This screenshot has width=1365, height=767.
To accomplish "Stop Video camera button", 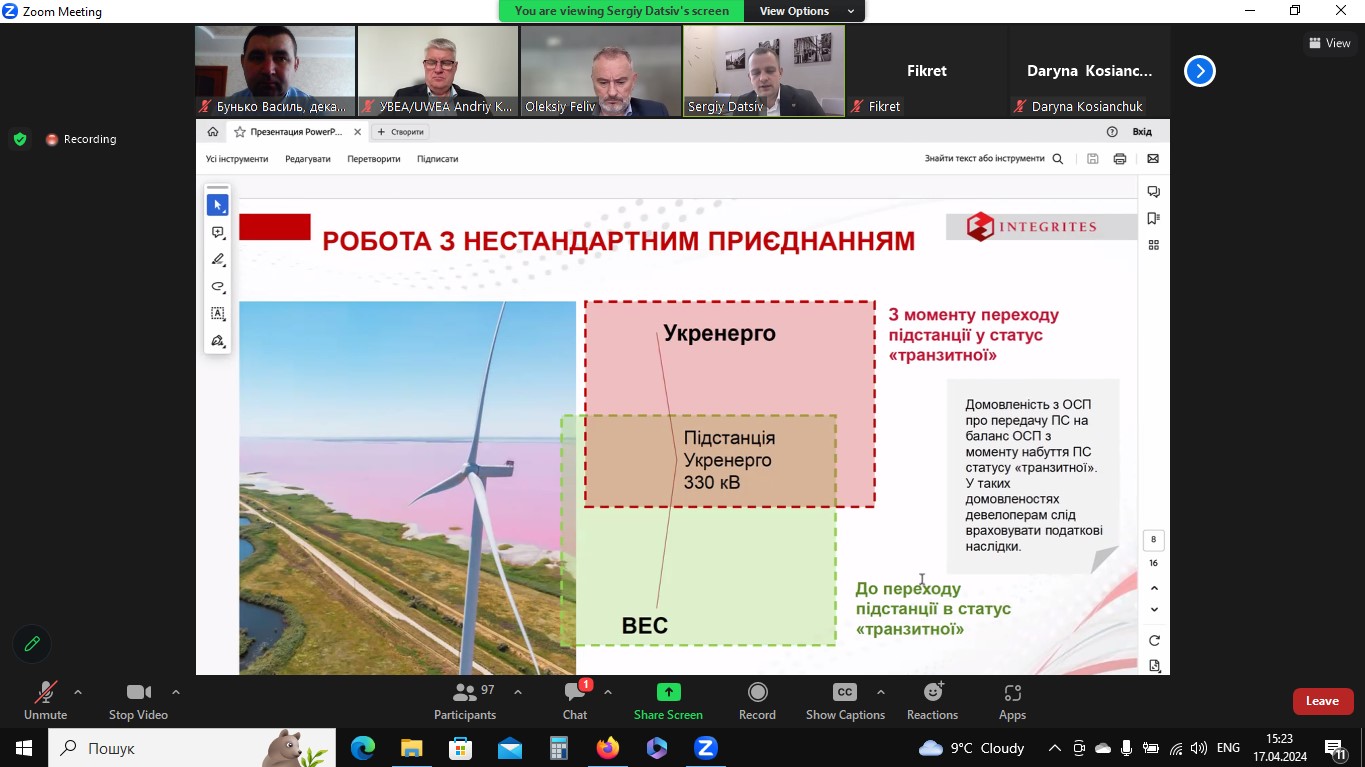I will pyautogui.click(x=138, y=701).
